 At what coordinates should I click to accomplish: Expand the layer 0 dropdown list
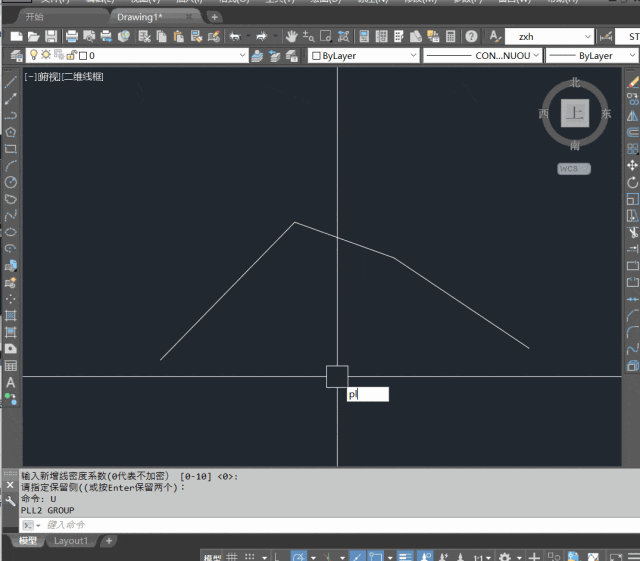242,55
